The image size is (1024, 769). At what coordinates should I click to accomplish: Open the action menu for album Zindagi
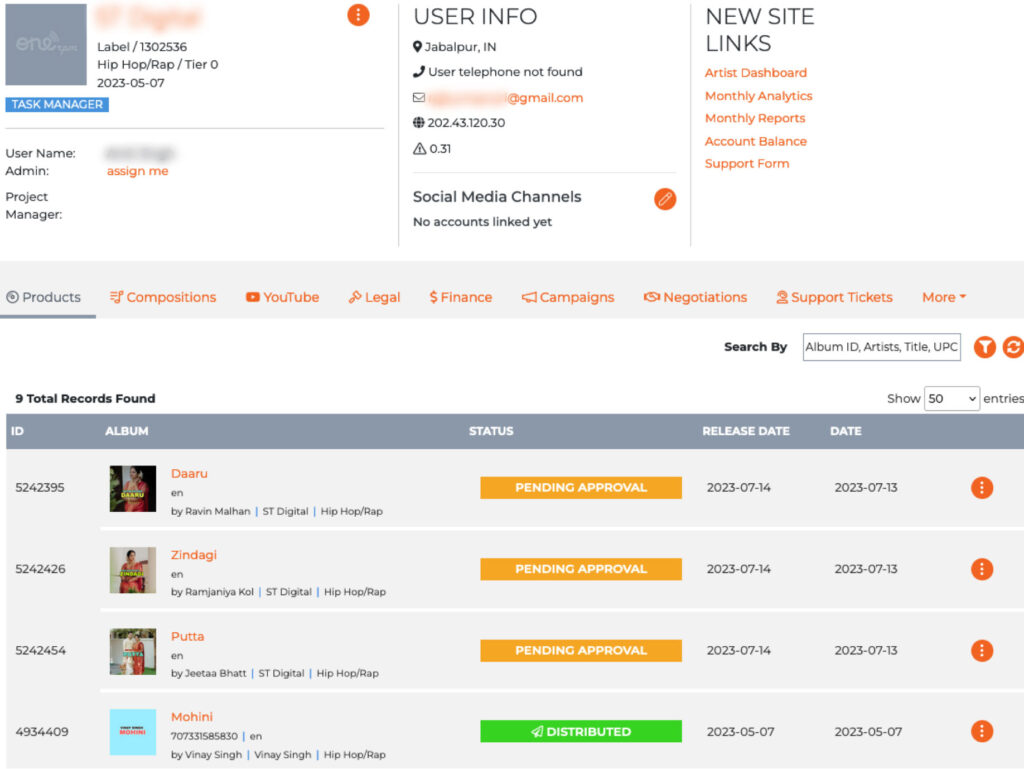(982, 569)
